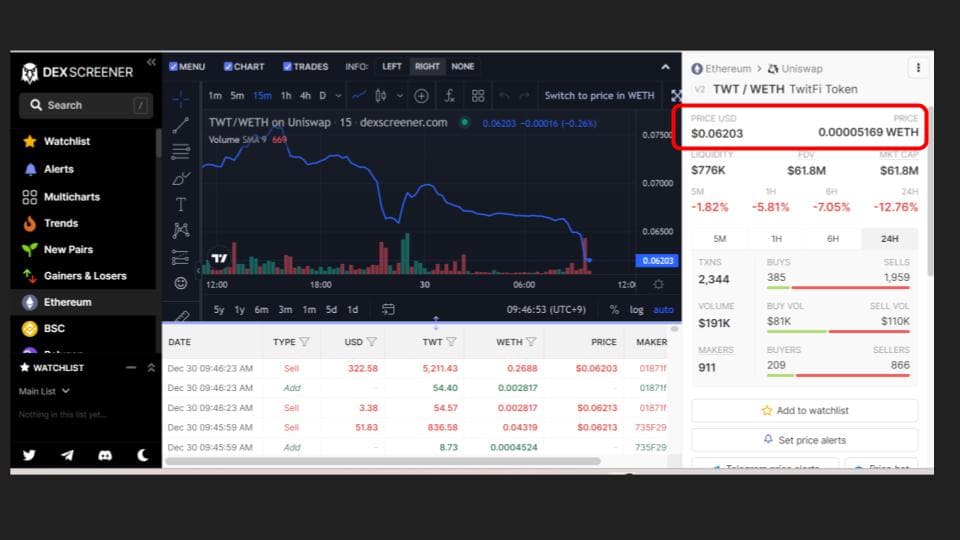
Task: Open the Telegram link icon
Action: coord(67,455)
